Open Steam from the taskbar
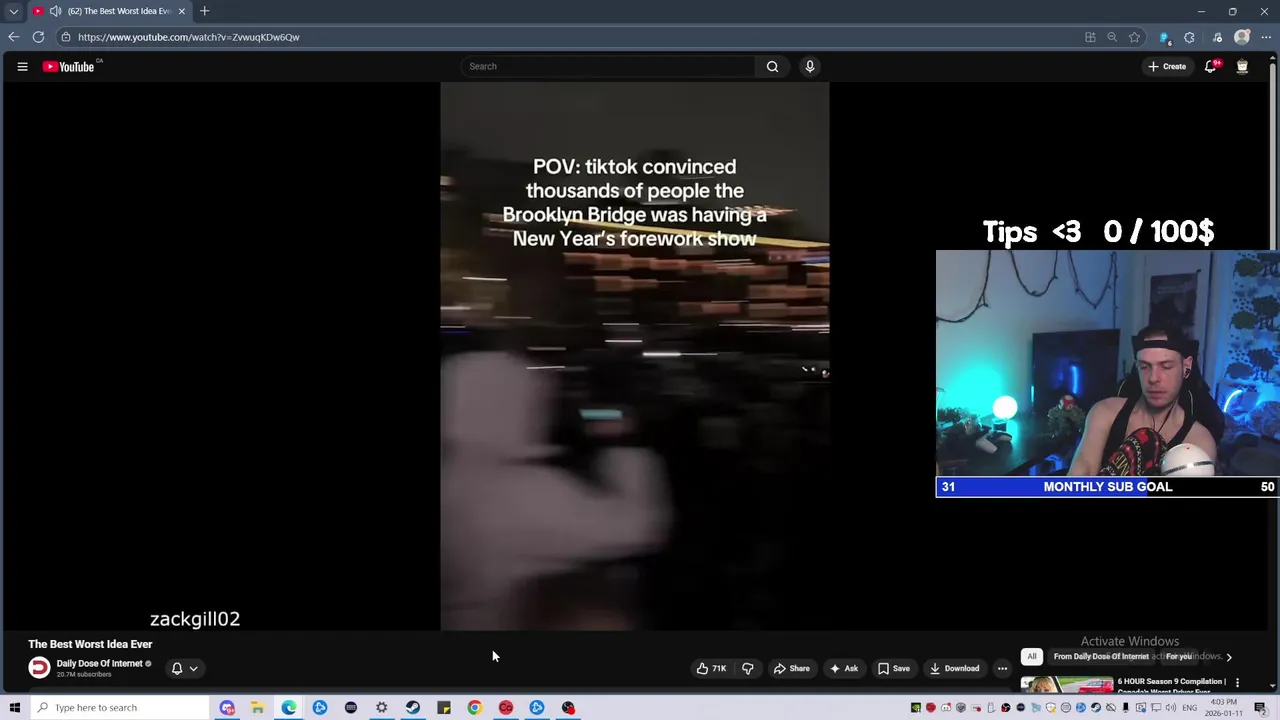Image resolution: width=1280 pixels, height=720 pixels. pyautogui.click(x=413, y=708)
